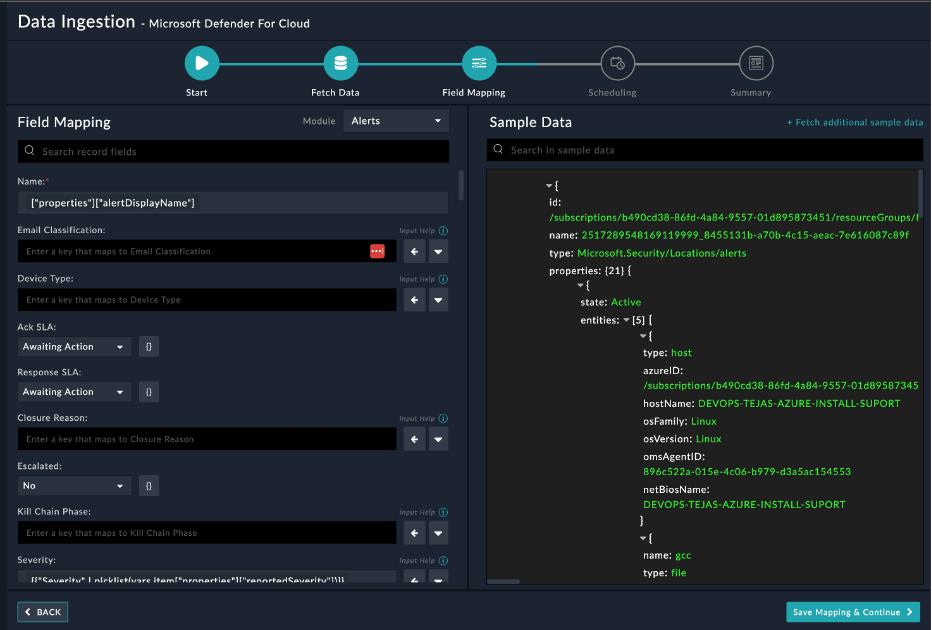Viewport: 932px width, 630px height.
Task: Click curly braces button next to Ack SLA
Action: (x=148, y=347)
